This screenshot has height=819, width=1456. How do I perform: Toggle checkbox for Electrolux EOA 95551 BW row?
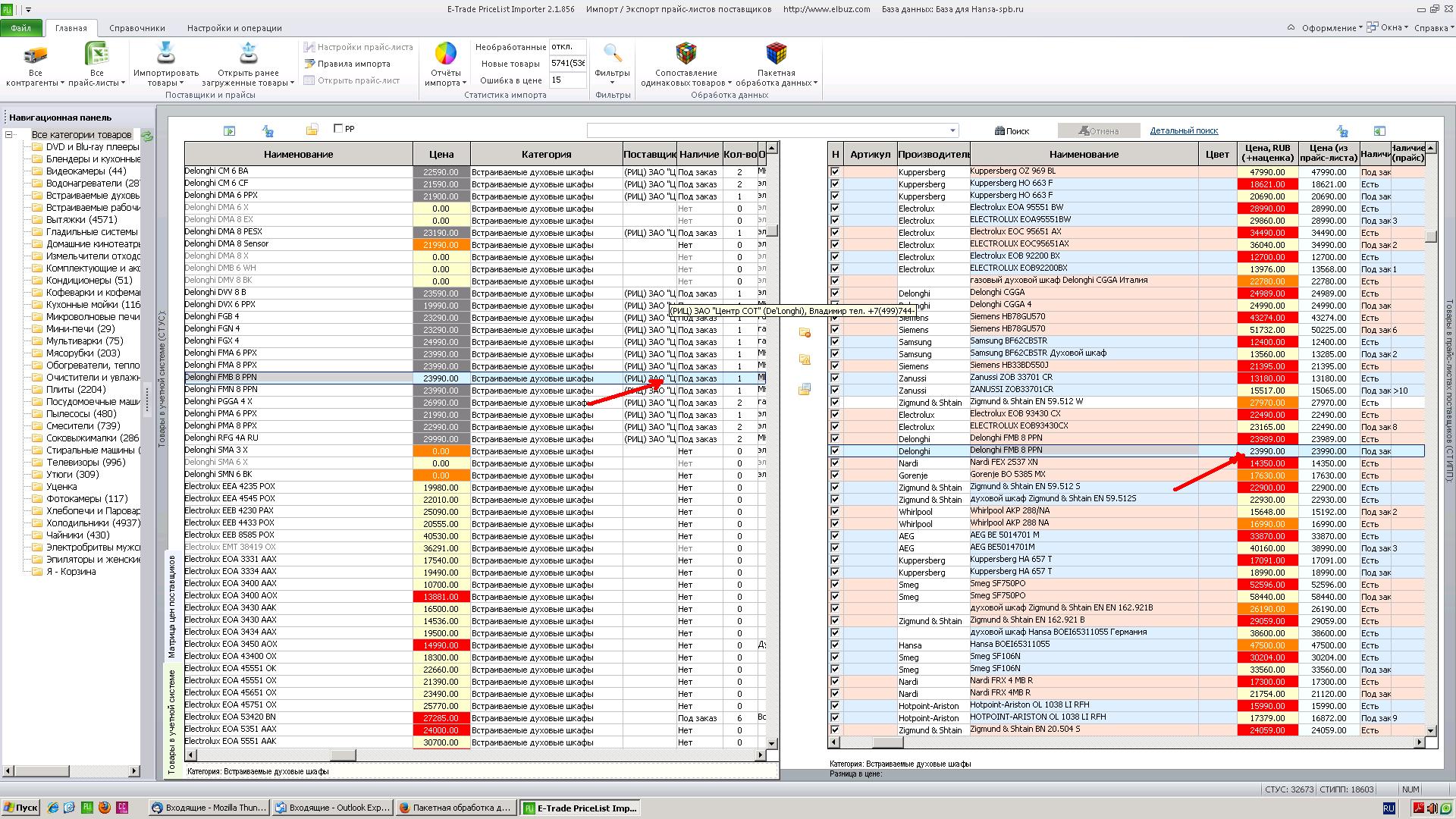click(x=835, y=209)
